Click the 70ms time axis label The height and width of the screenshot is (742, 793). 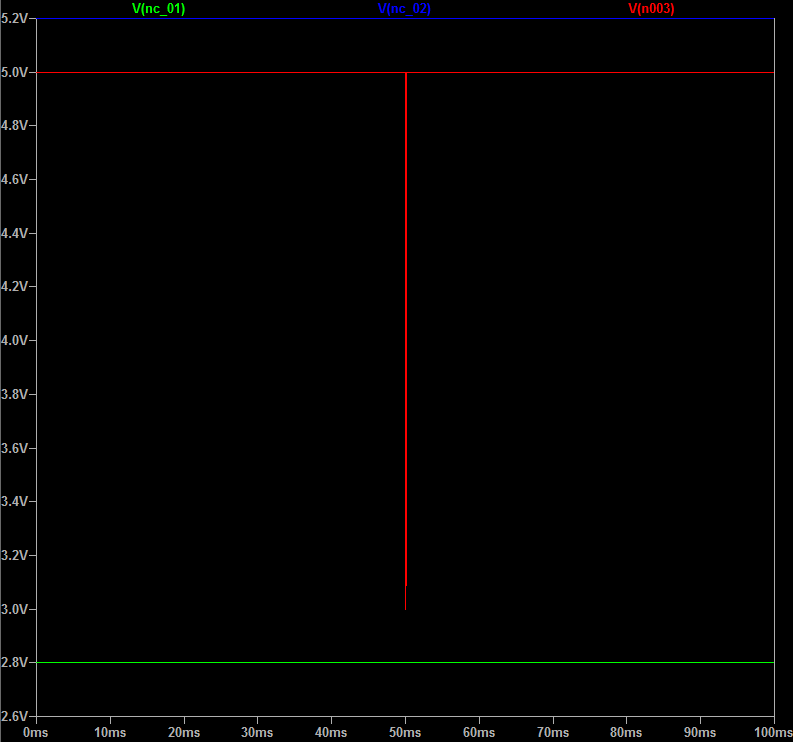[x=552, y=732]
